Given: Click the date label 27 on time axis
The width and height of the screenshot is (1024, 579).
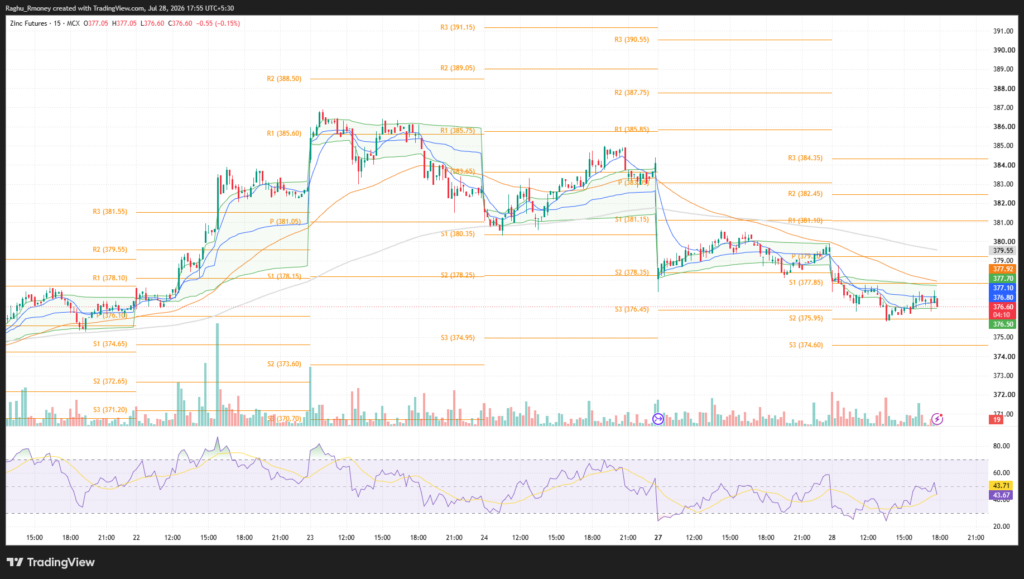Looking at the screenshot, I should (x=658, y=538).
